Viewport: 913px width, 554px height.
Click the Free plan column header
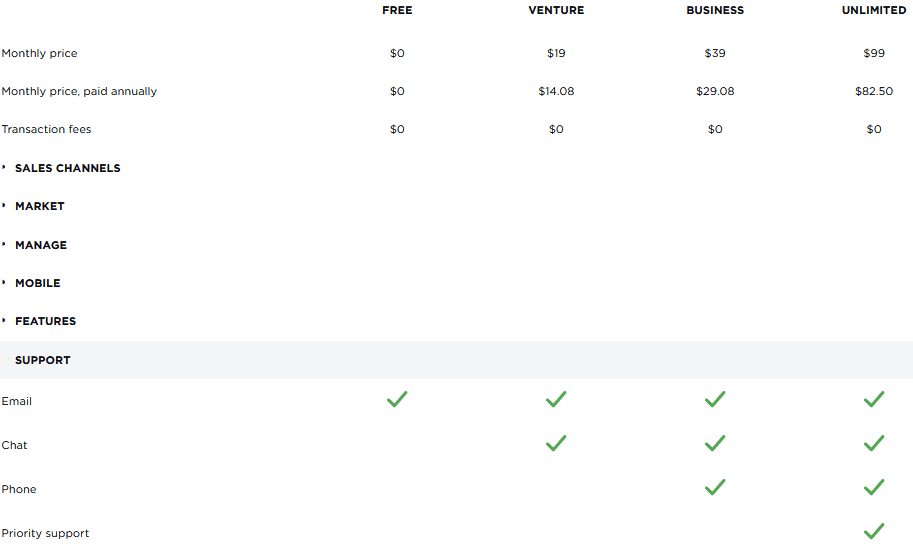pos(397,10)
